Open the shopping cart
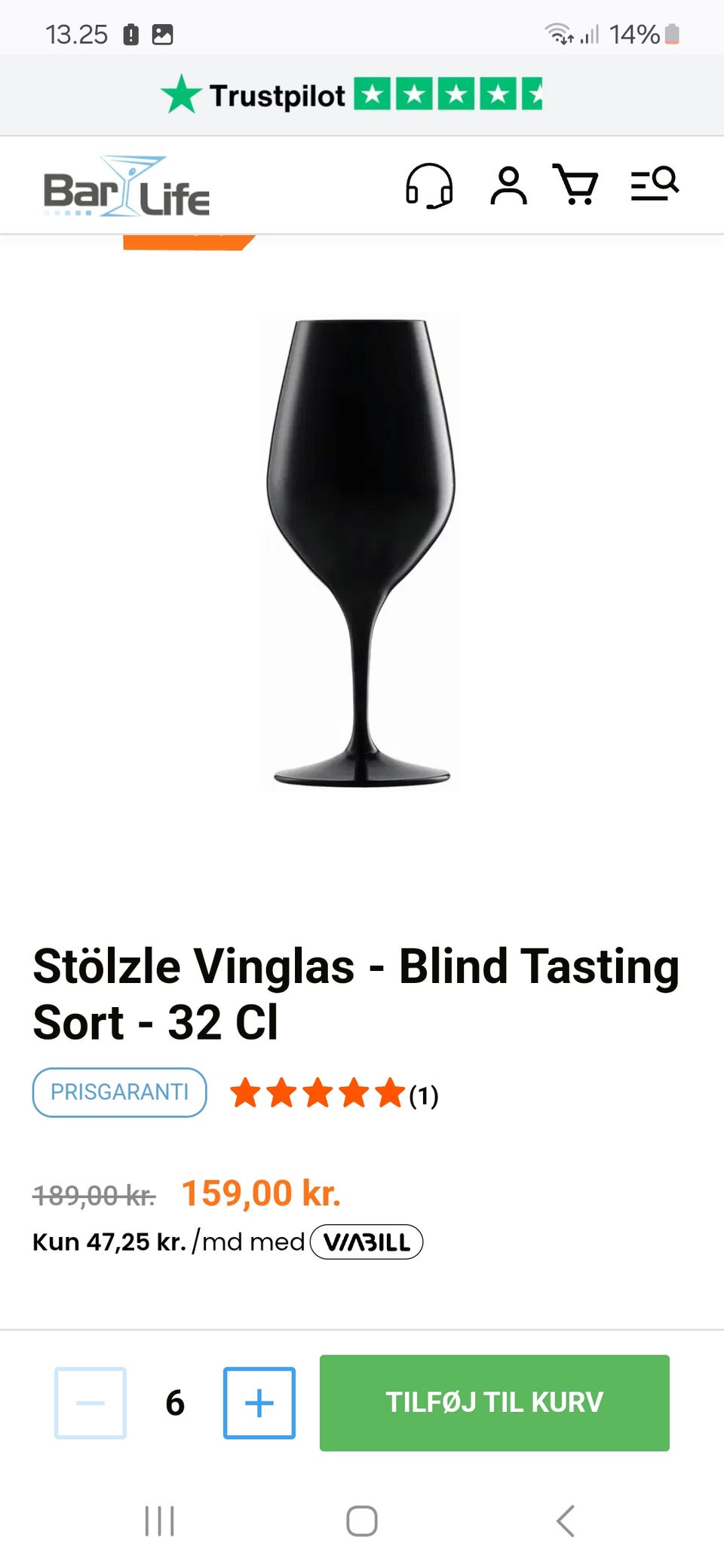Viewport: 724px width, 1568px height. tap(576, 185)
